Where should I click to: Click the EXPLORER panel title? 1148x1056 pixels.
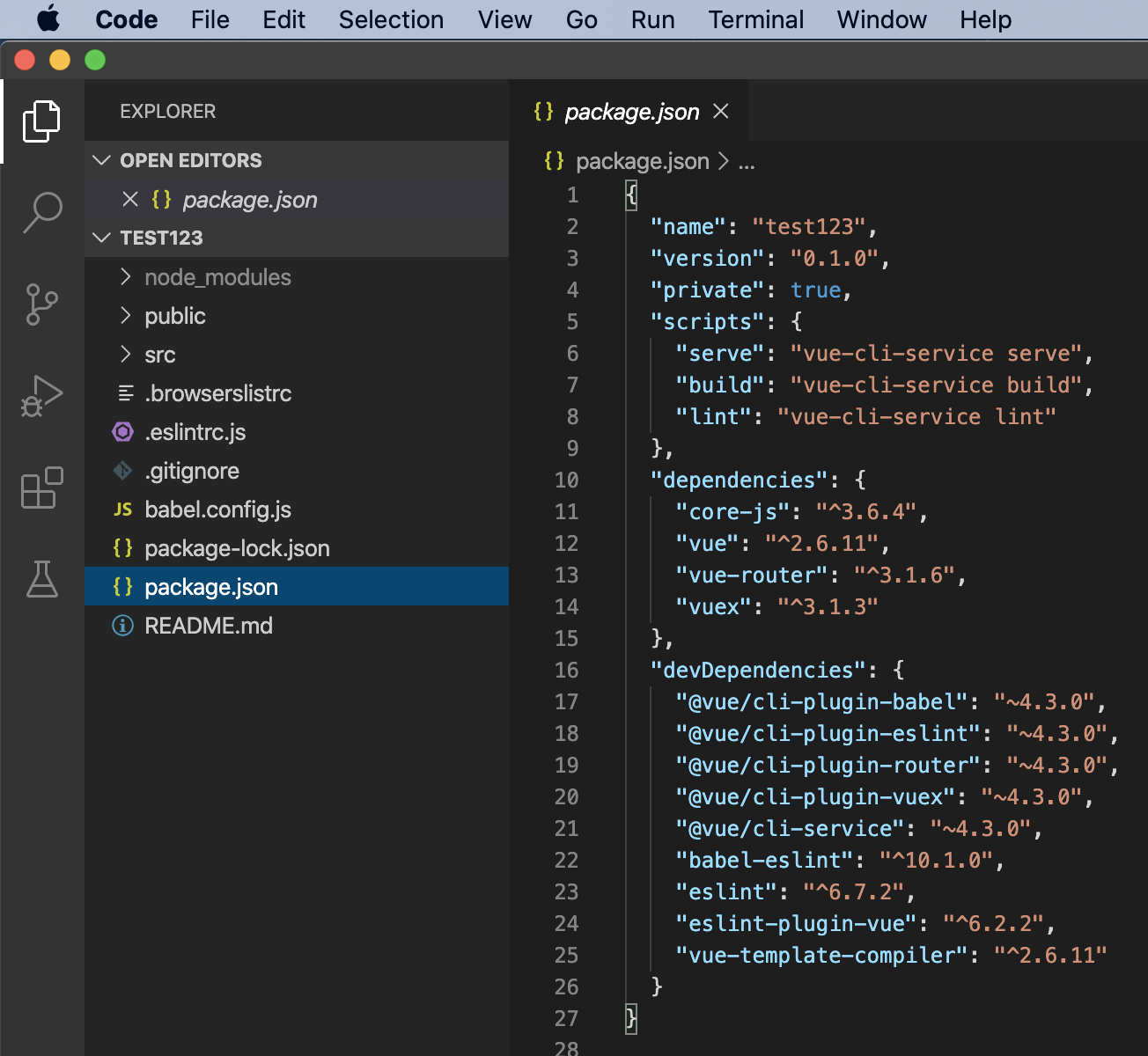tap(168, 112)
